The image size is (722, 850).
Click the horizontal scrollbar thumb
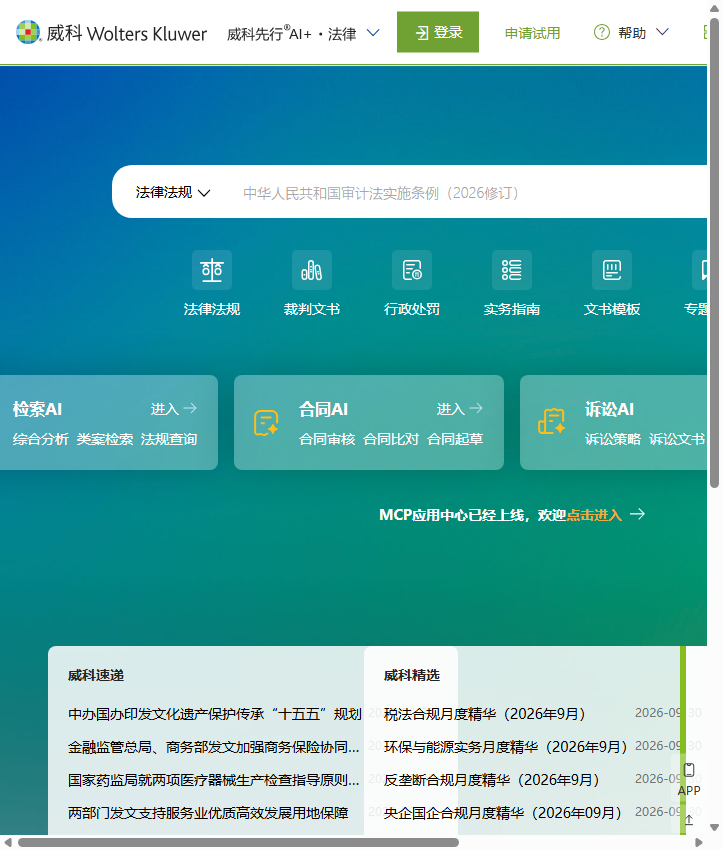[238, 842]
